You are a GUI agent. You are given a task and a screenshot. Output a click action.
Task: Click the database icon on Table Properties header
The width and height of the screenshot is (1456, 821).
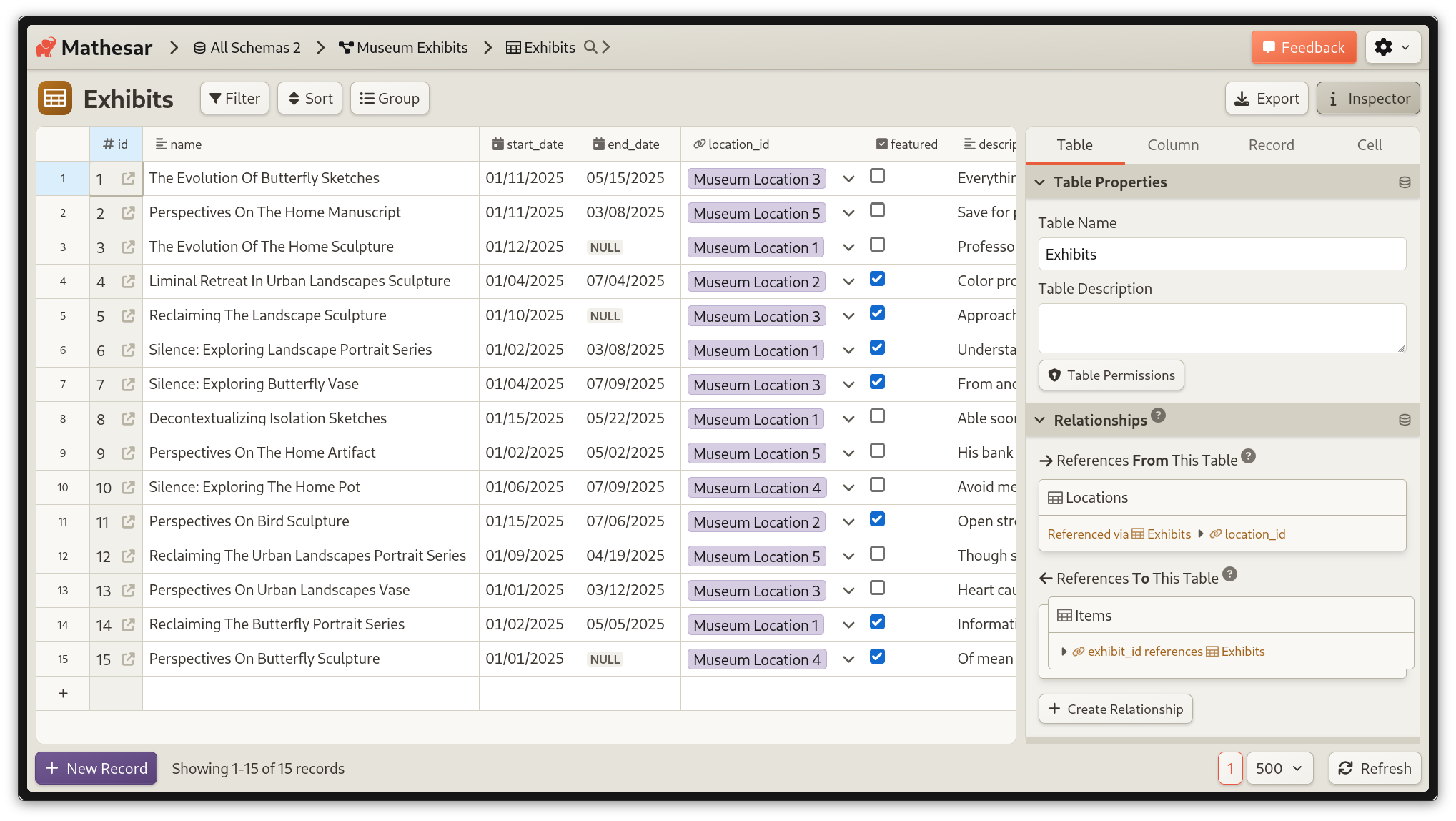1404,182
